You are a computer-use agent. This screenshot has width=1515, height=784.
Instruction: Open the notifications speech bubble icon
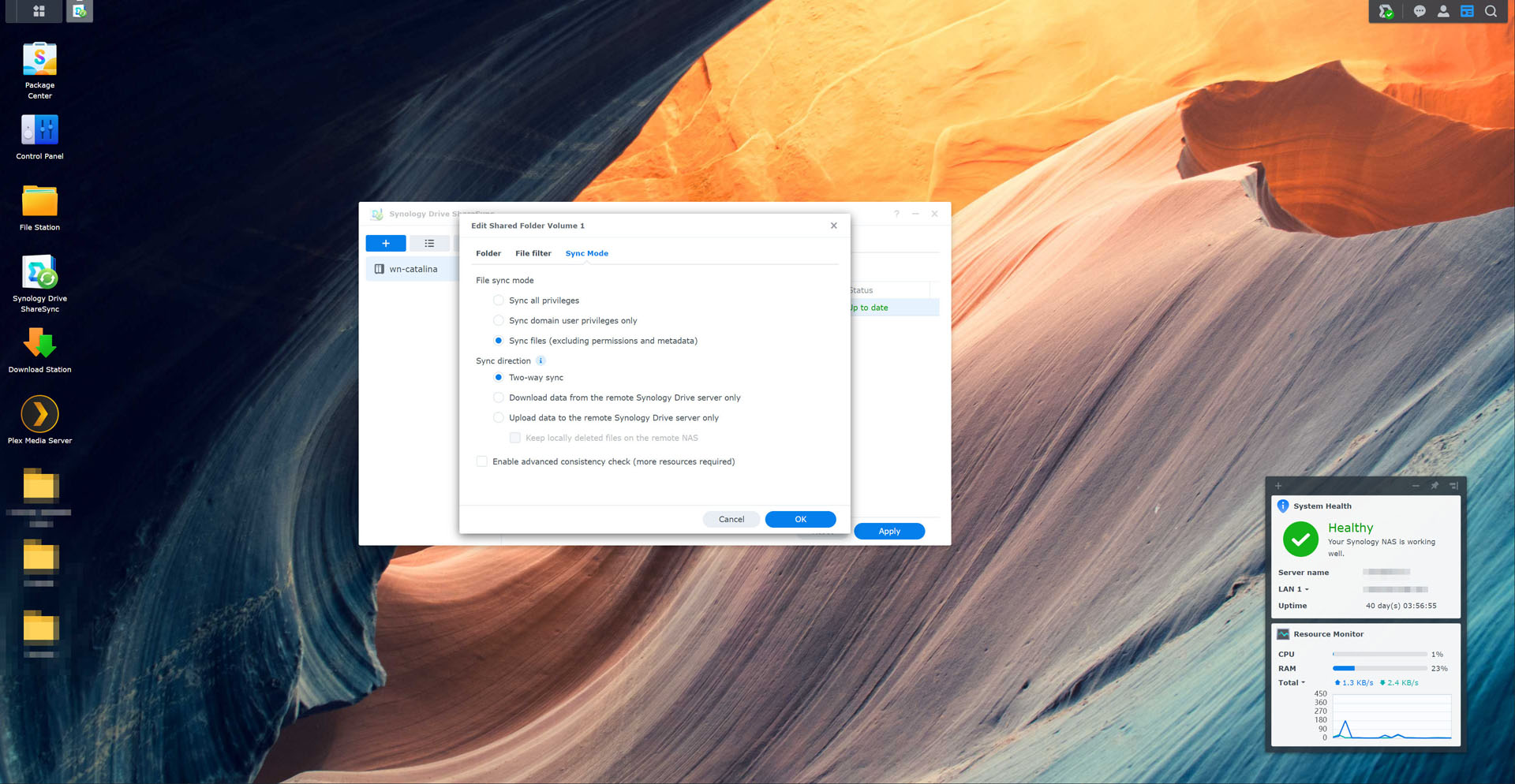tap(1420, 11)
